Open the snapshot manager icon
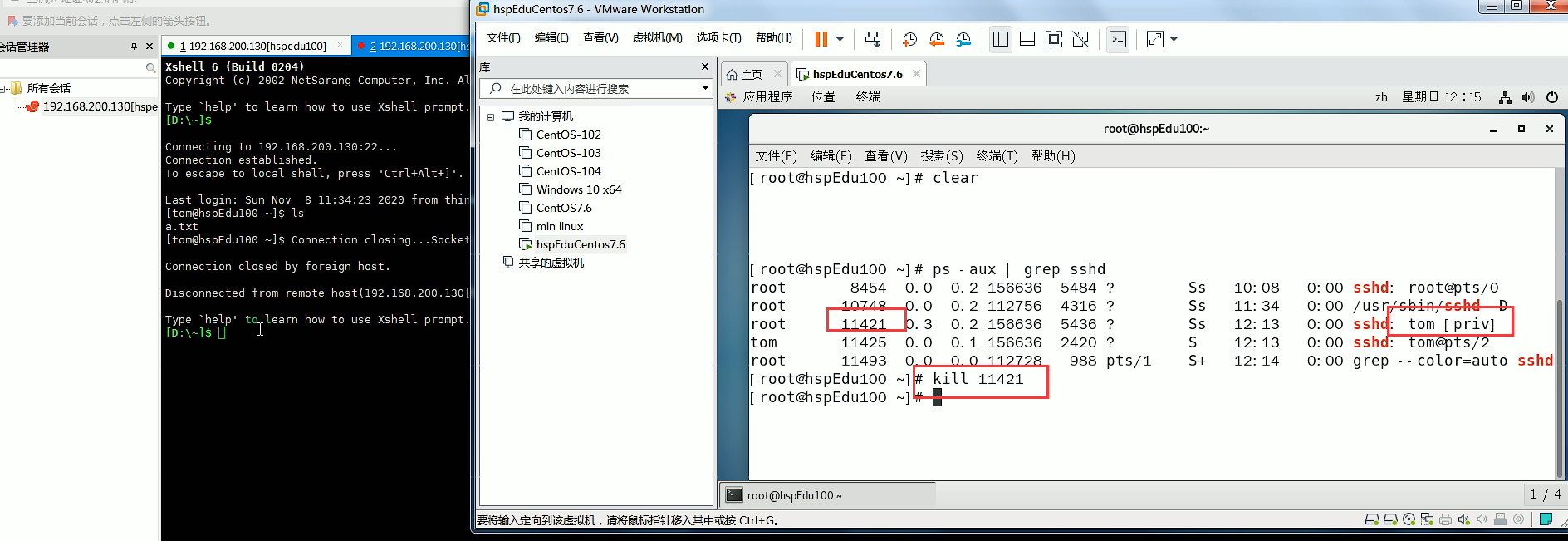Screen dimensions: 1568x541 click(x=963, y=39)
